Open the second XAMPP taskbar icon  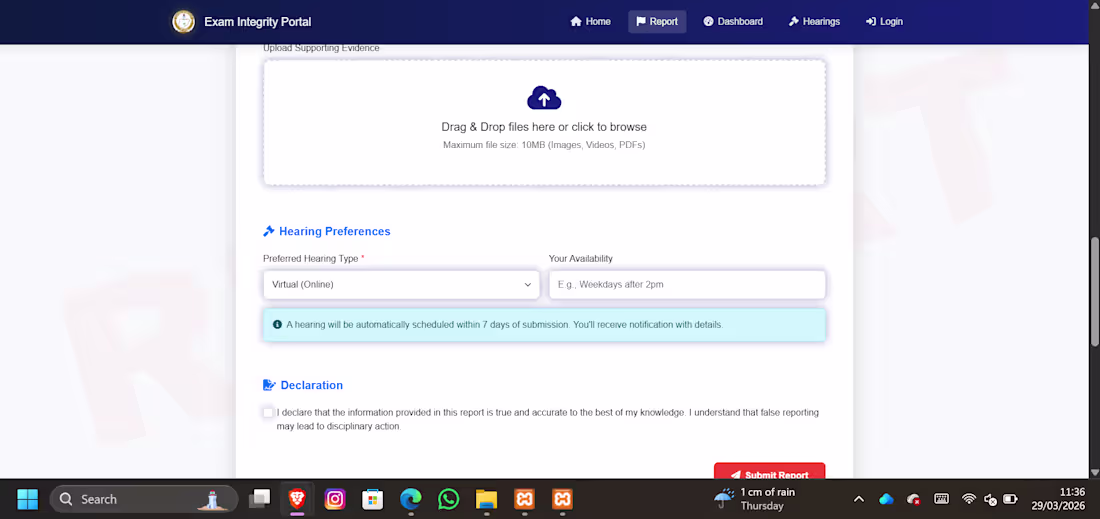pos(563,499)
